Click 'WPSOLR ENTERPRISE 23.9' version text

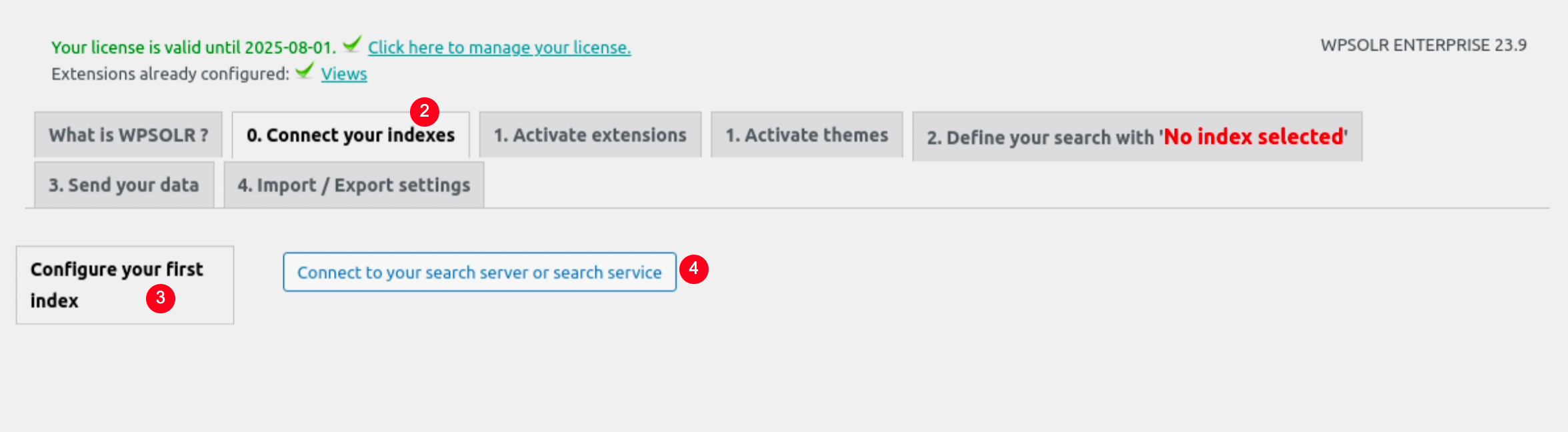pyautogui.click(x=1423, y=45)
